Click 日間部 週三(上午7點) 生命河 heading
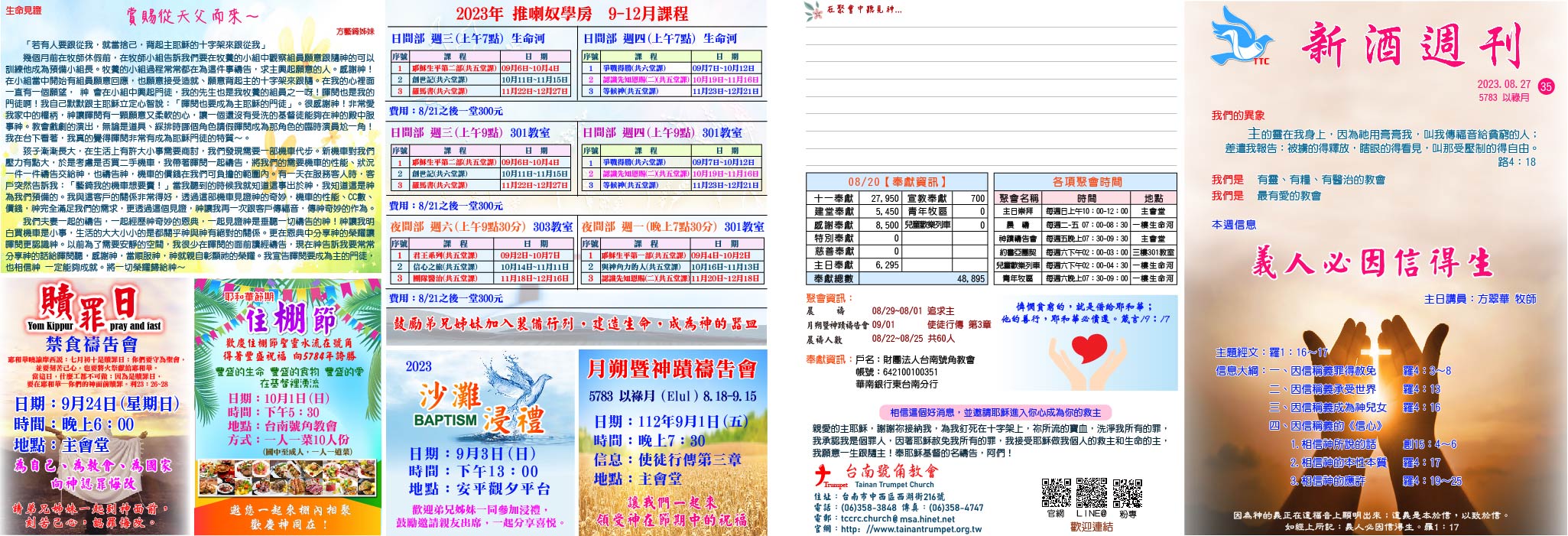Screen dimensions: 1568x536 [468, 38]
